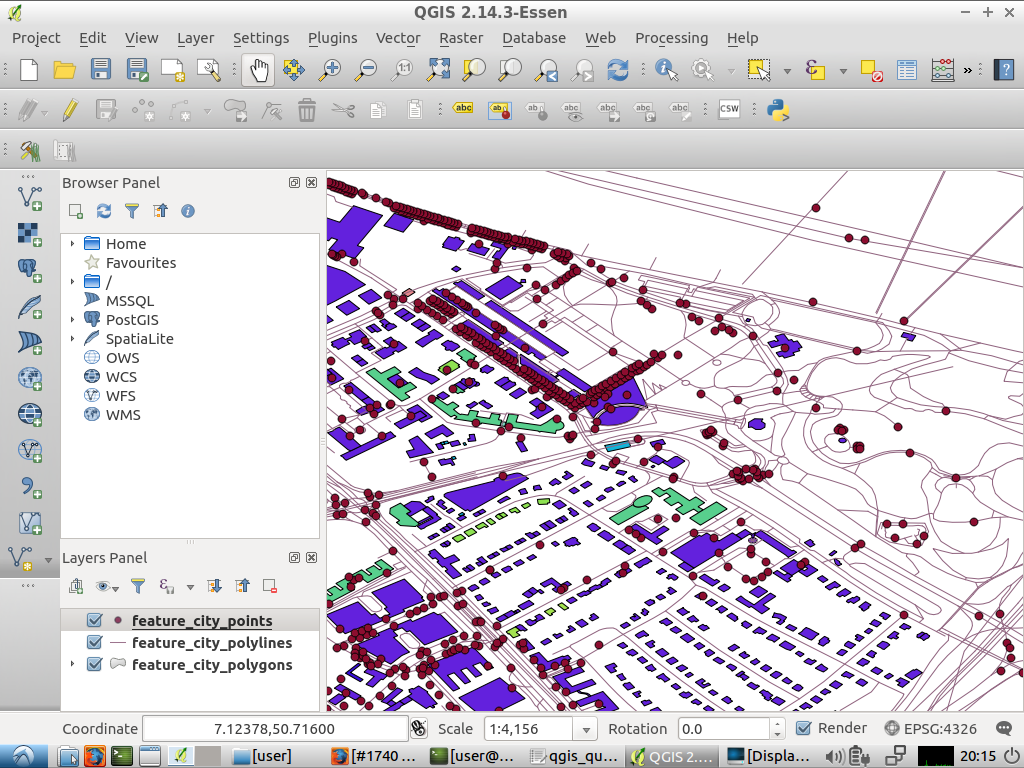Toggle Filter Legend by Map Content
The width and height of the screenshot is (1024, 768).
(138, 586)
